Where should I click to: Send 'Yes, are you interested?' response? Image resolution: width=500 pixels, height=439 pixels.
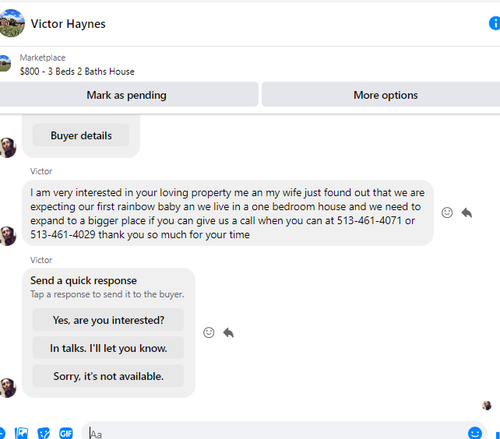click(108, 320)
